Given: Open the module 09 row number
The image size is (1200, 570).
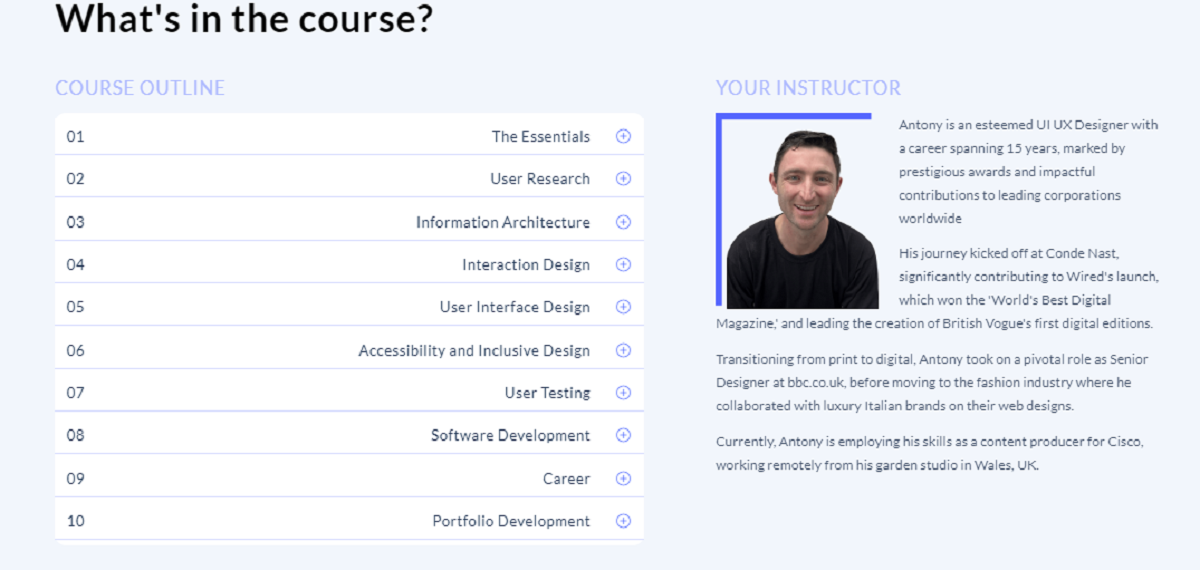Looking at the screenshot, I should (76, 478).
